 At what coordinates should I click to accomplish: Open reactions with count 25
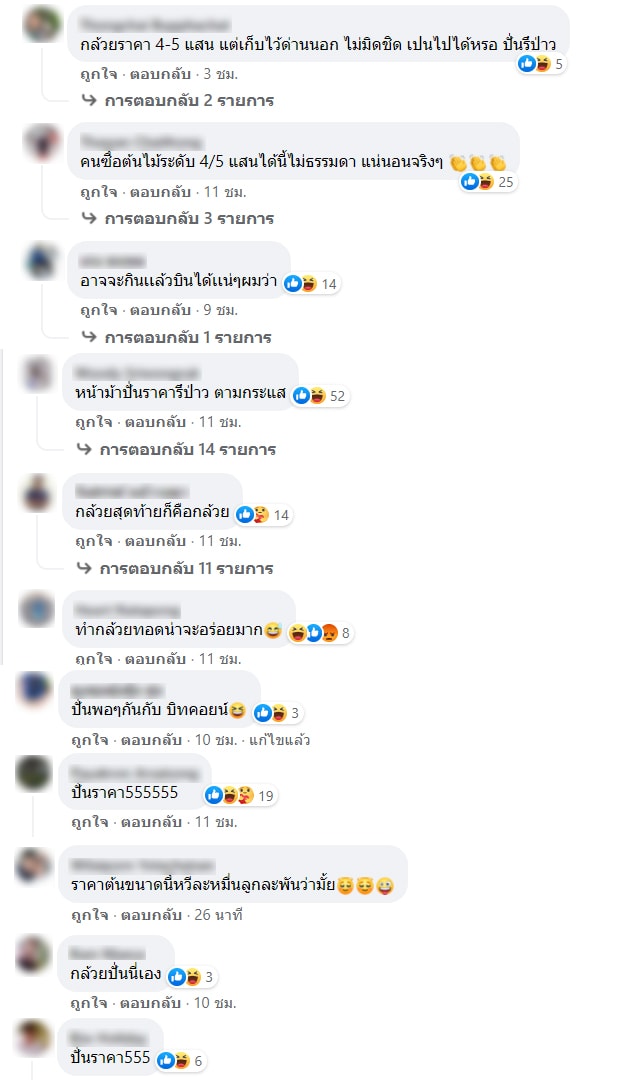(x=488, y=182)
